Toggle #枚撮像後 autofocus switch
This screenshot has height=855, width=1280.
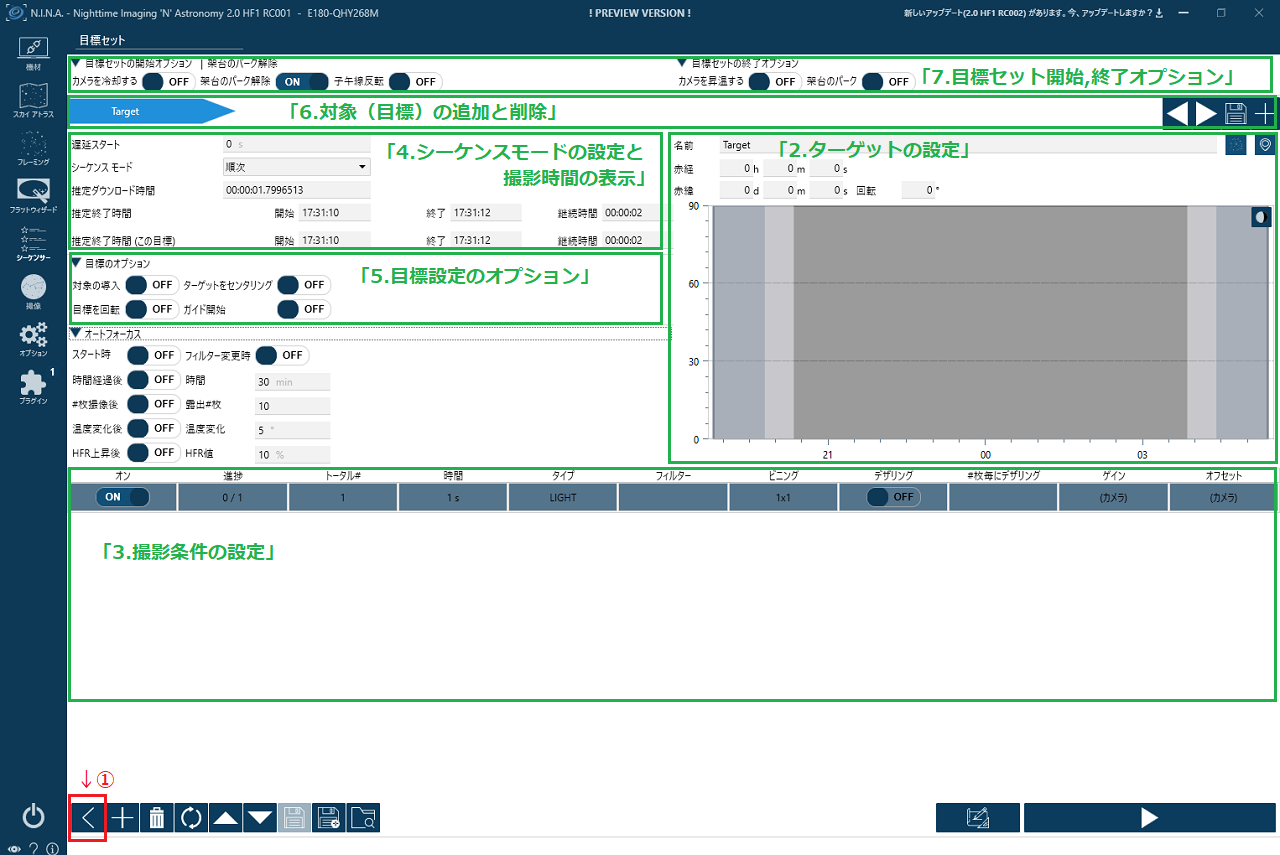pos(152,403)
